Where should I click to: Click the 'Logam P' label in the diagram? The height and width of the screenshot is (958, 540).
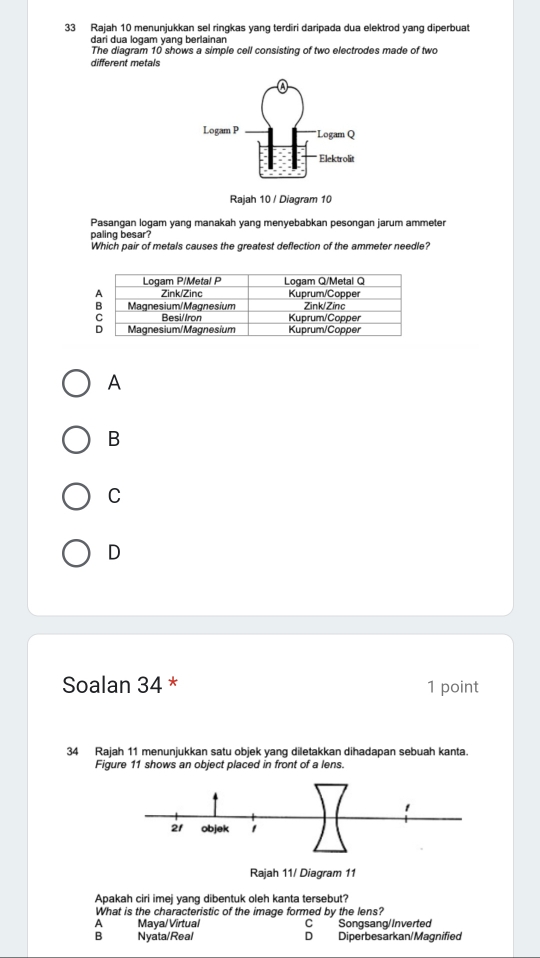[222, 130]
